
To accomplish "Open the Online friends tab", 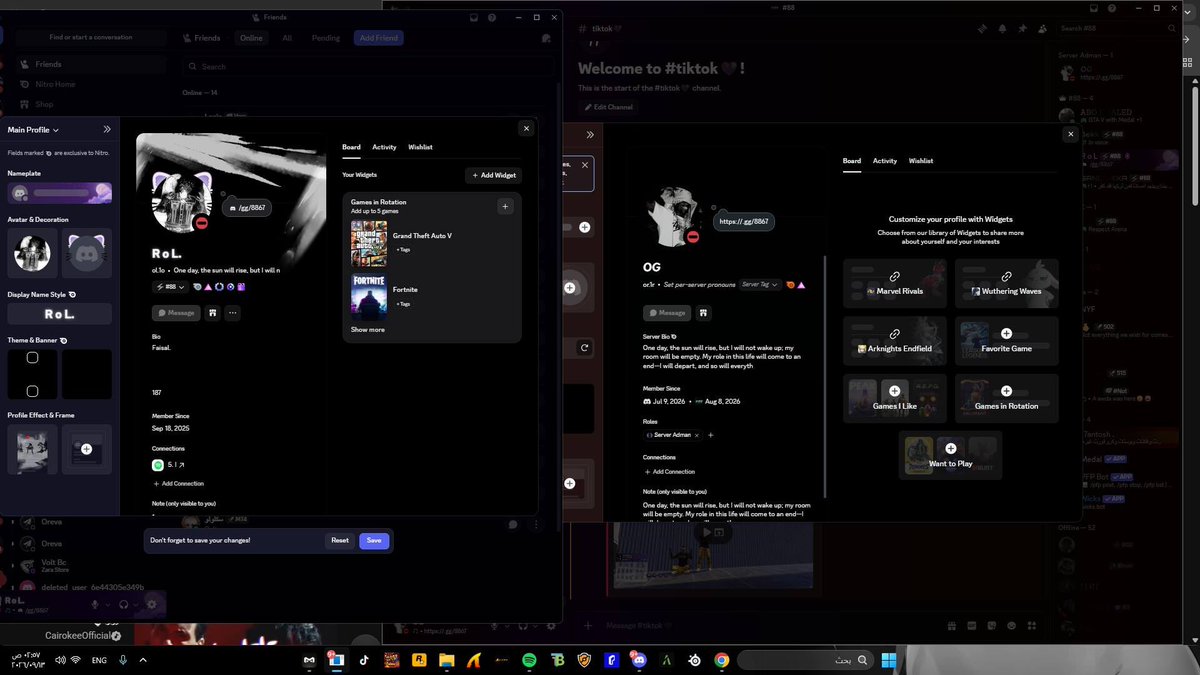I will (x=251, y=38).
